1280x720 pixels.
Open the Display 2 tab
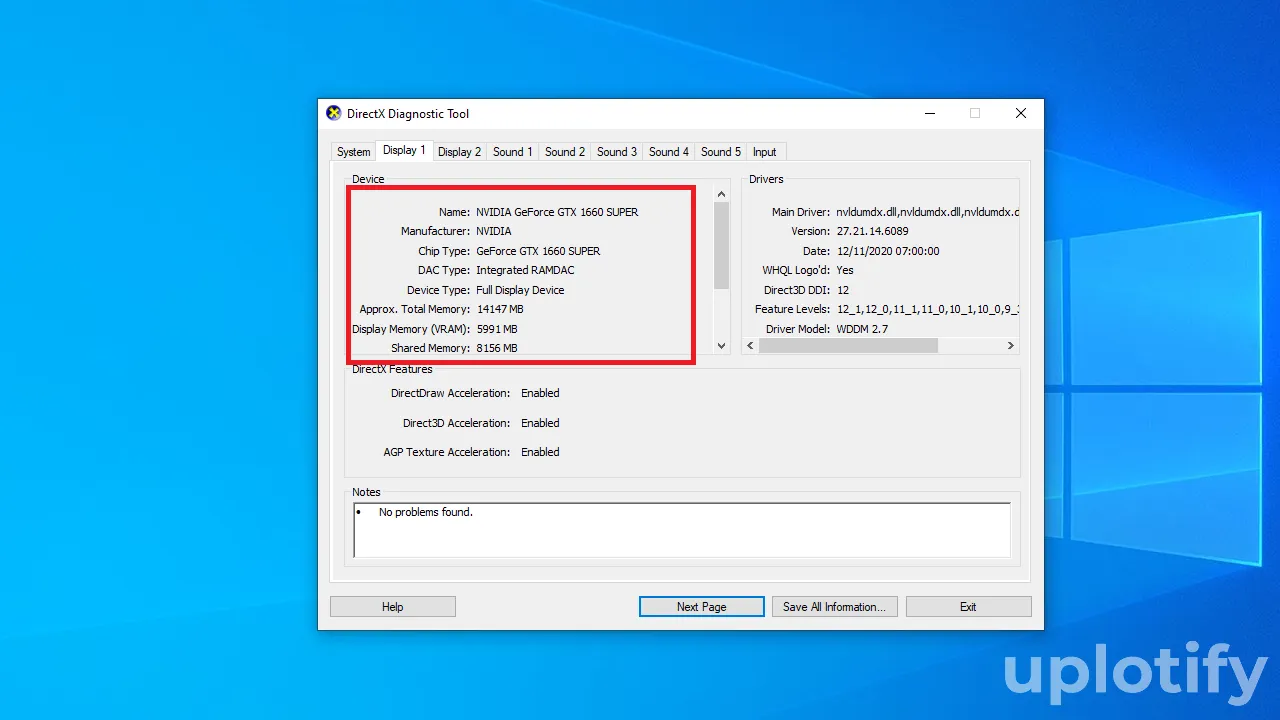[x=459, y=152]
